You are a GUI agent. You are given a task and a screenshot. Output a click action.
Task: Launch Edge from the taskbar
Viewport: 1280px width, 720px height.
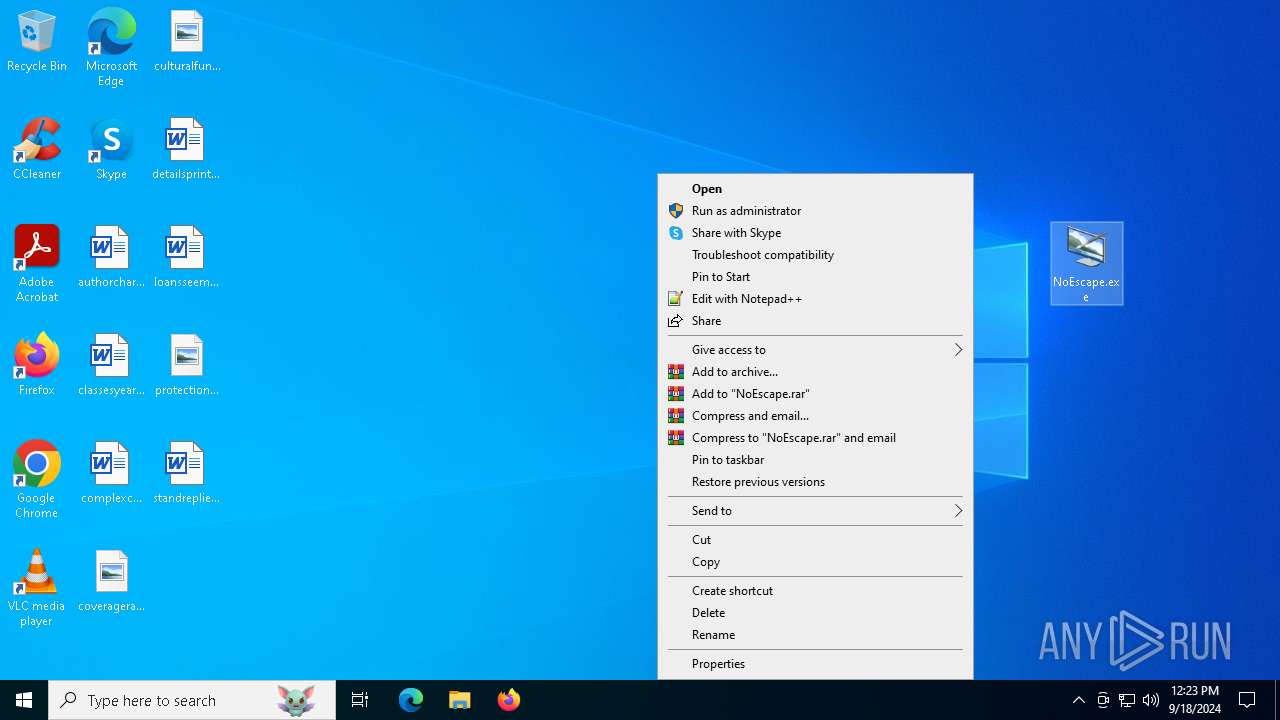pyautogui.click(x=411, y=700)
